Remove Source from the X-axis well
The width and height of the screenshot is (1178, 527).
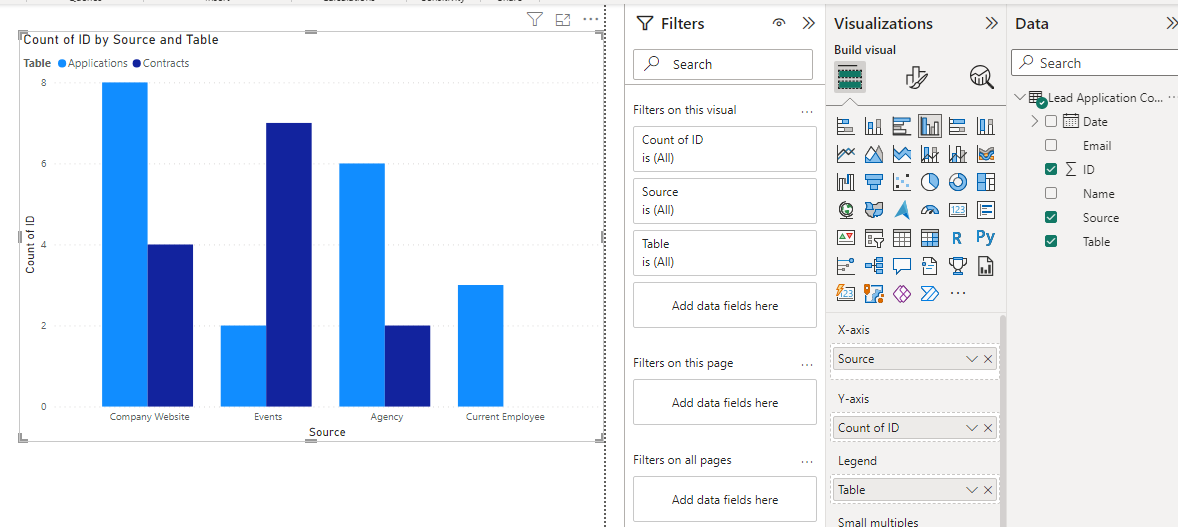point(988,359)
